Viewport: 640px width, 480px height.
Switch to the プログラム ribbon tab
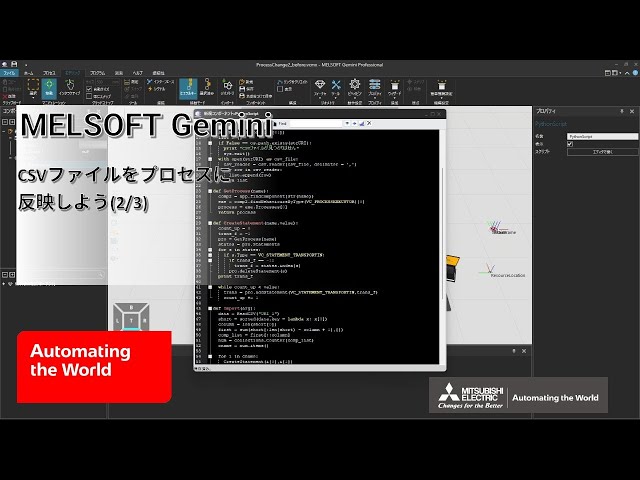pos(98,73)
